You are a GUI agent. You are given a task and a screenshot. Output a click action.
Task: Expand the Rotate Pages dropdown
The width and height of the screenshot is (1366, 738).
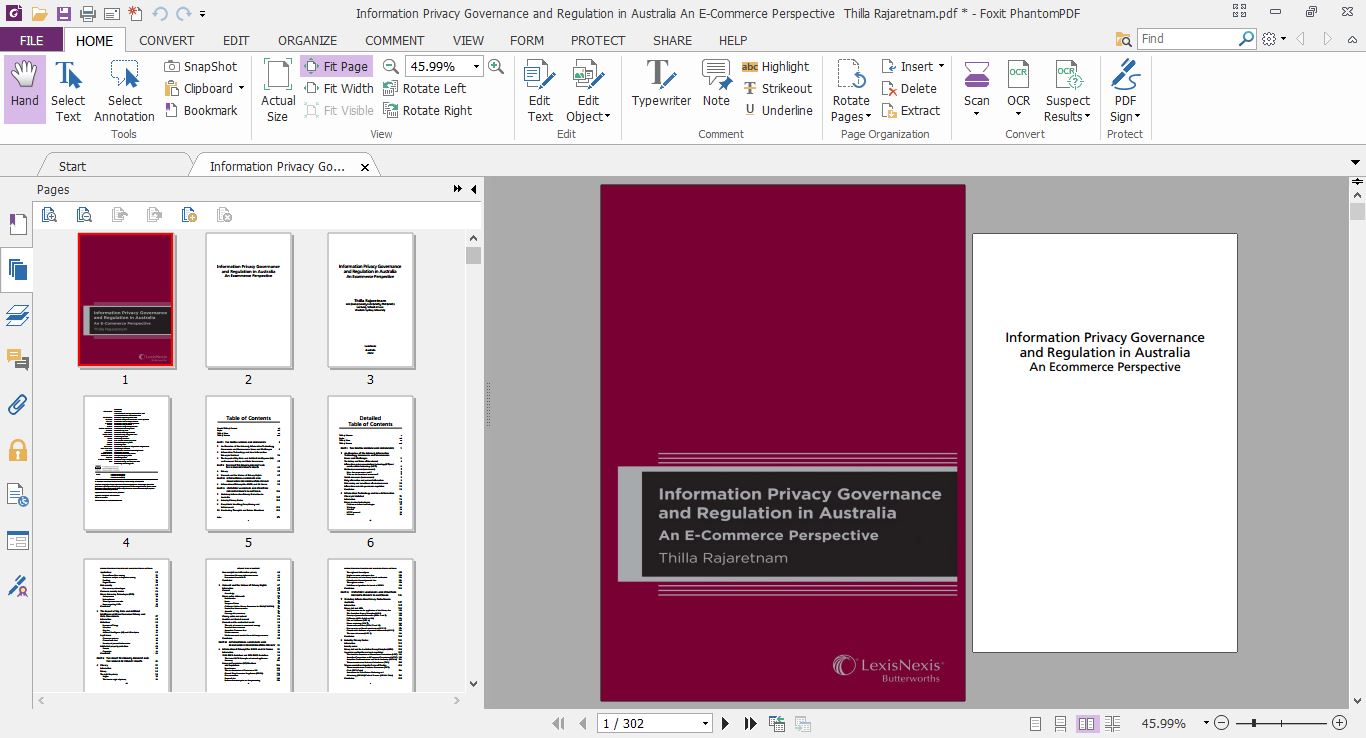click(x=868, y=116)
